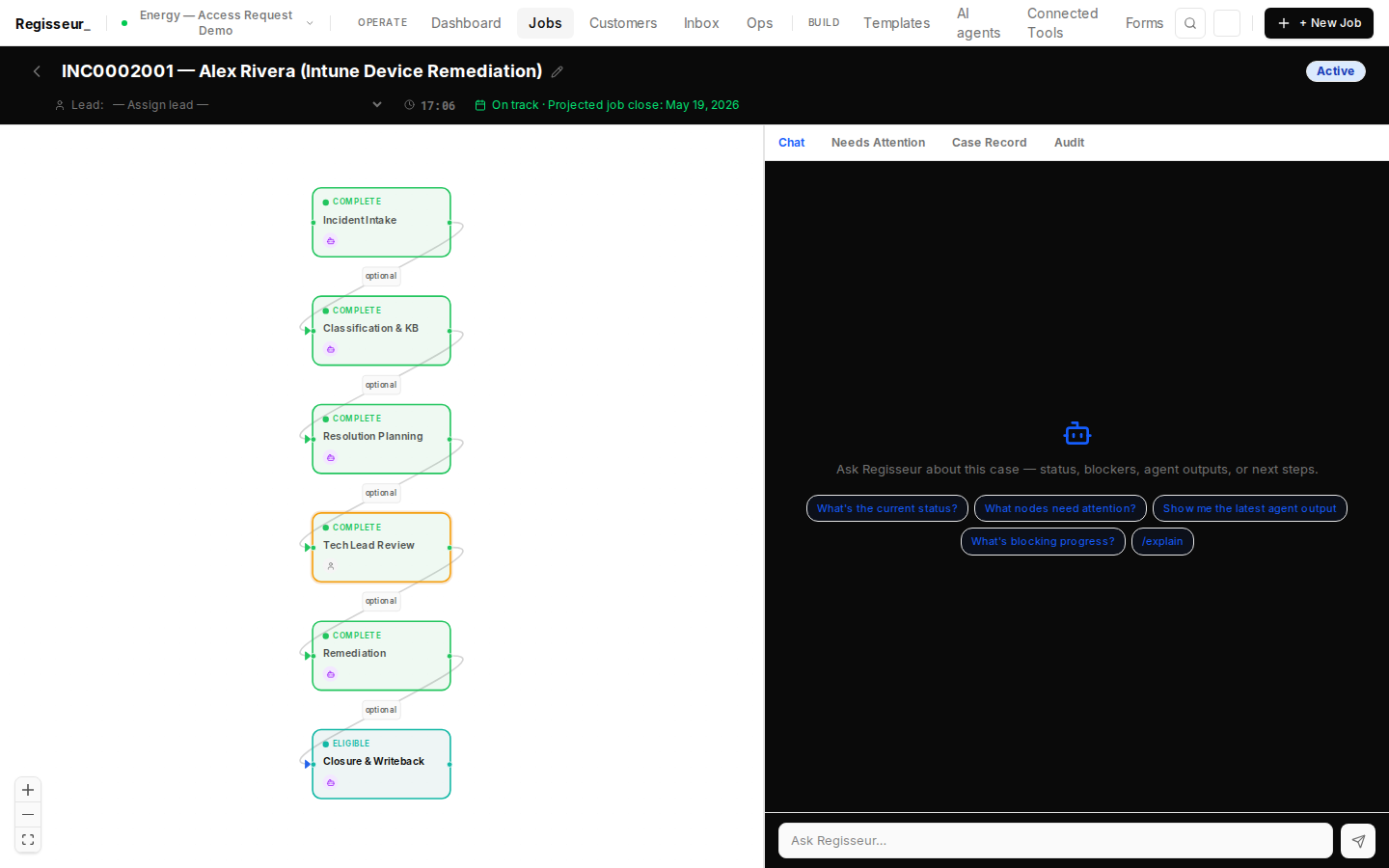Screen dimensions: 1389x868
Task: Click blank square button next to search
Action: [1227, 23]
